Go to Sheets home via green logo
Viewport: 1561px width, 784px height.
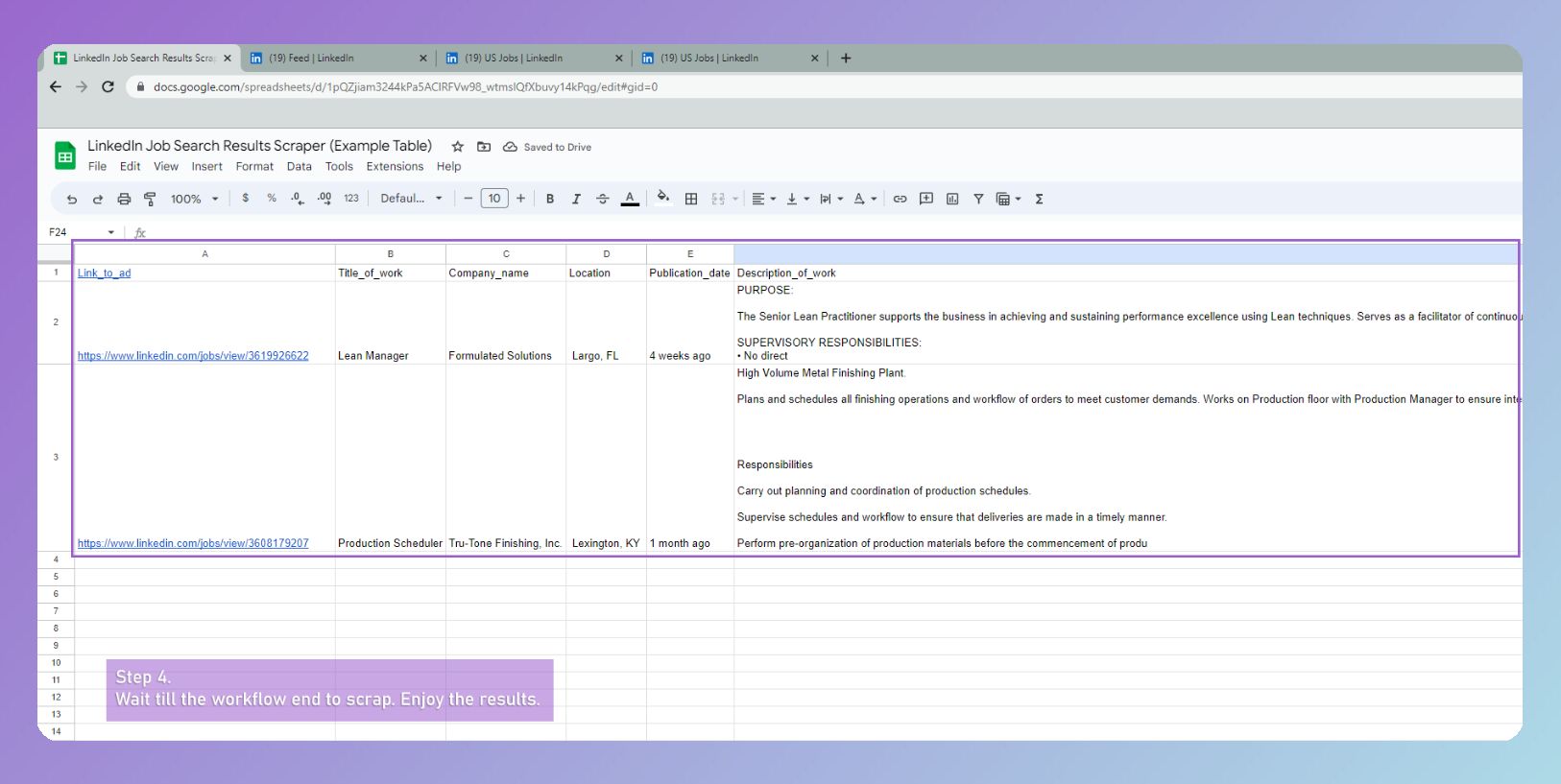tap(65, 155)
